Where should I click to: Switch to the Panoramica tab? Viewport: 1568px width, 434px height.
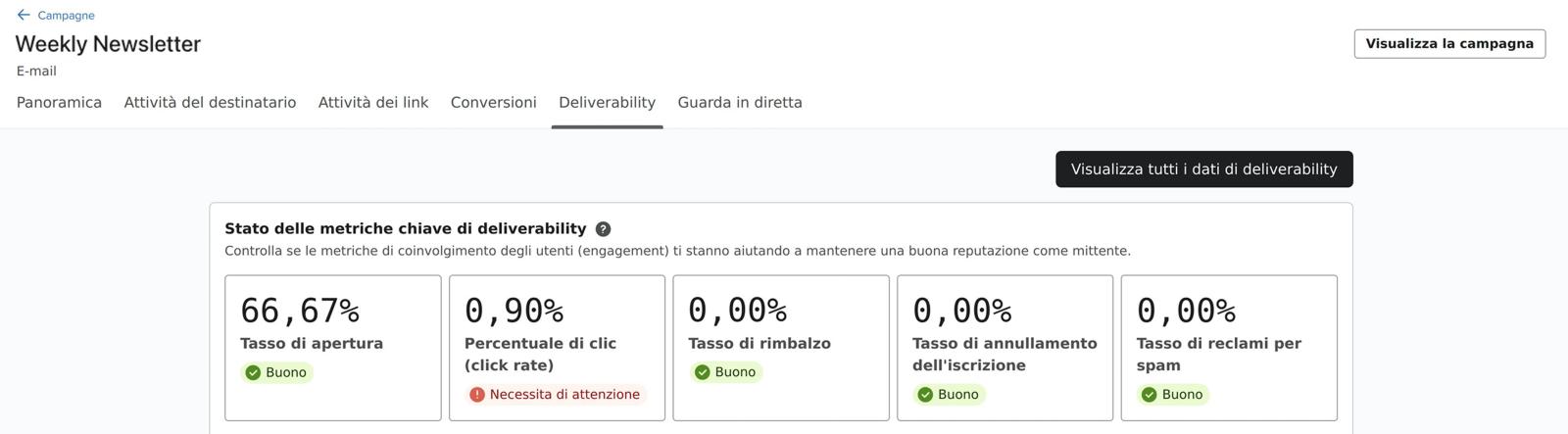point(59,102)
